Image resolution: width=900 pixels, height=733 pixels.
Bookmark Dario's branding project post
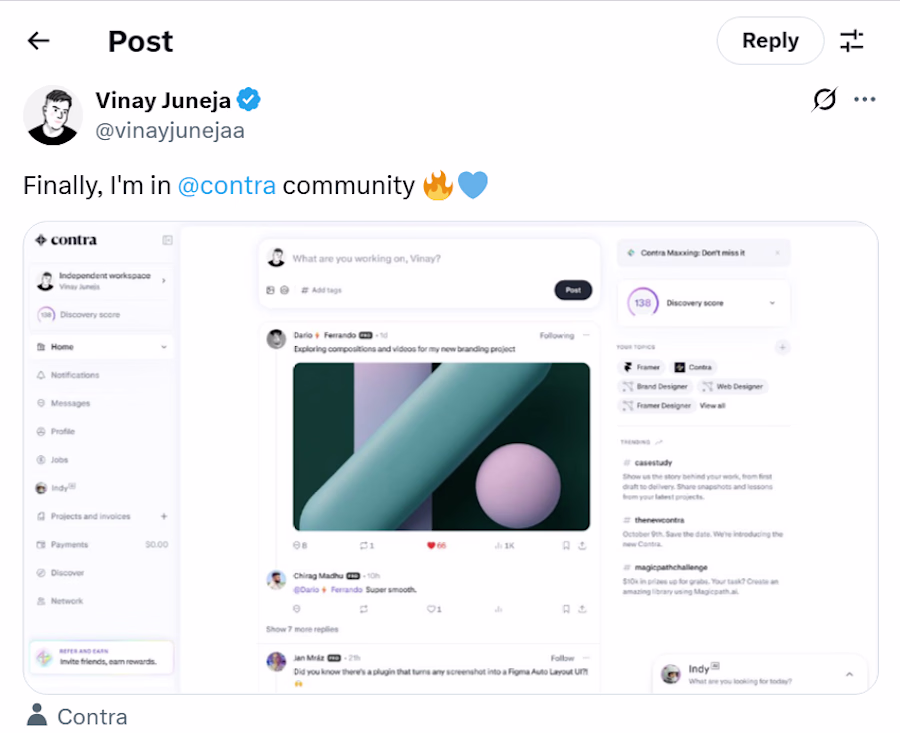click(564, 546)
